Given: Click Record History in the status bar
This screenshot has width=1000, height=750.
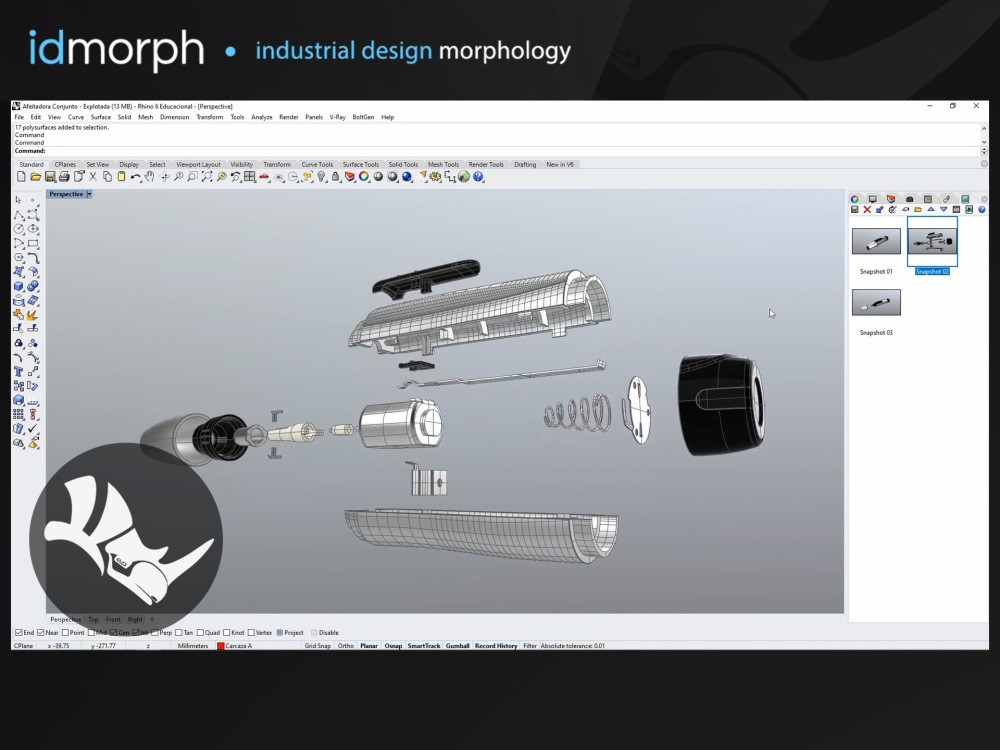Looking at the screenshot, I should [x=496, y=646].
